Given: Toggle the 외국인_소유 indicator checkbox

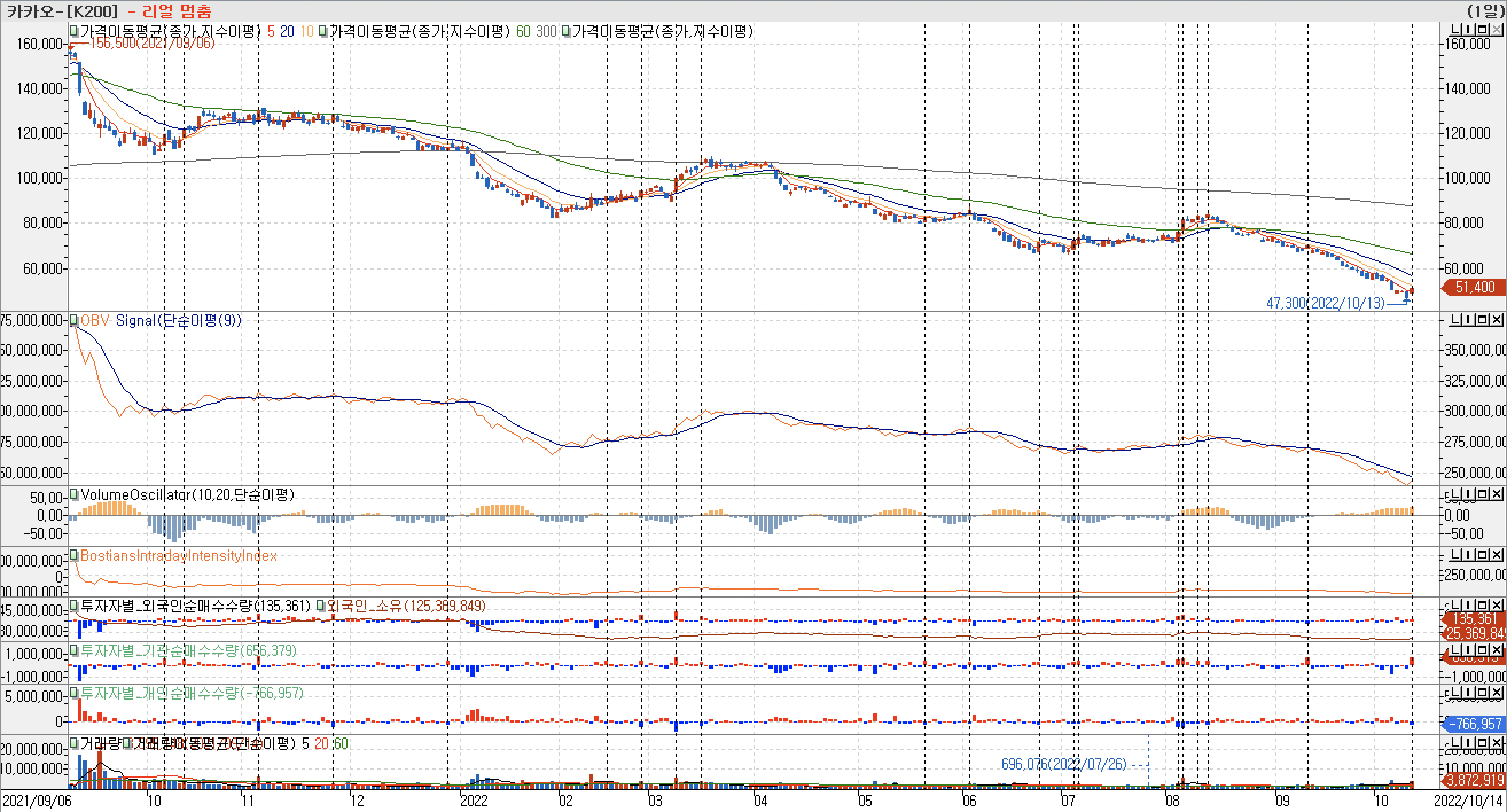Looking at the screenshot, I should pyautogui.click(x=321, y=606).
